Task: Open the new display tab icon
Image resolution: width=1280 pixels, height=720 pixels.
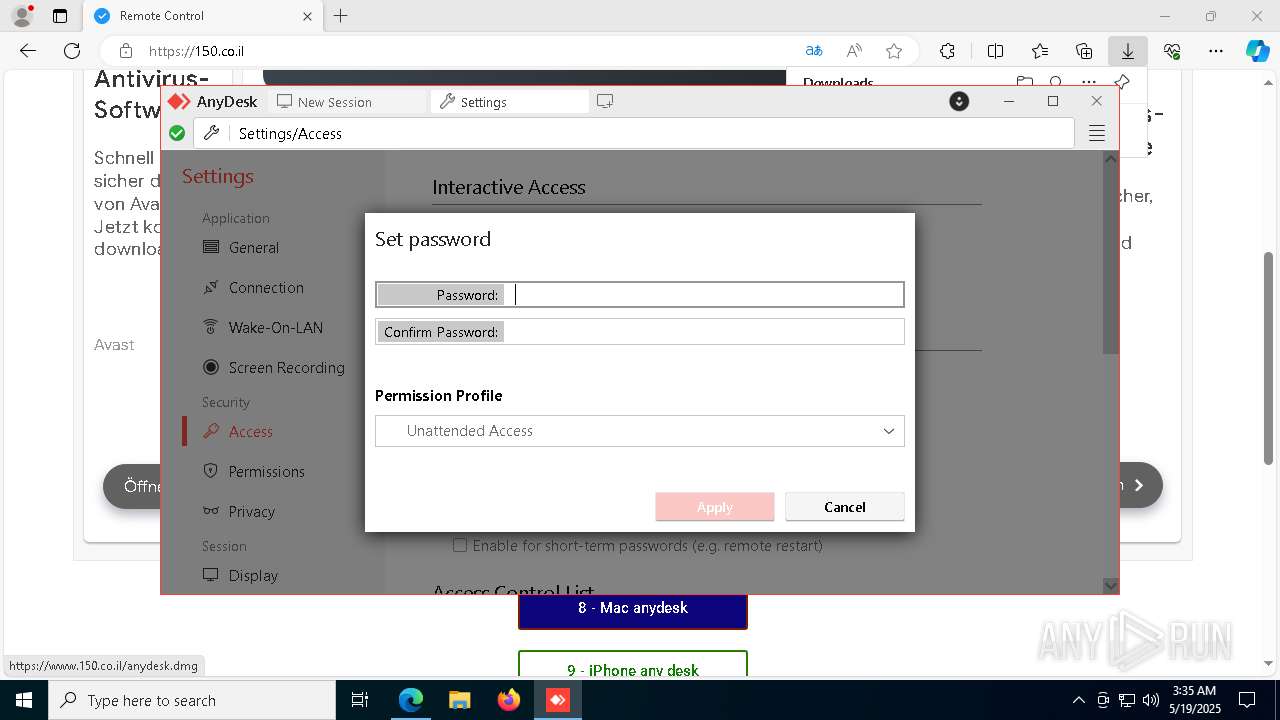Action: pos(605,101)
